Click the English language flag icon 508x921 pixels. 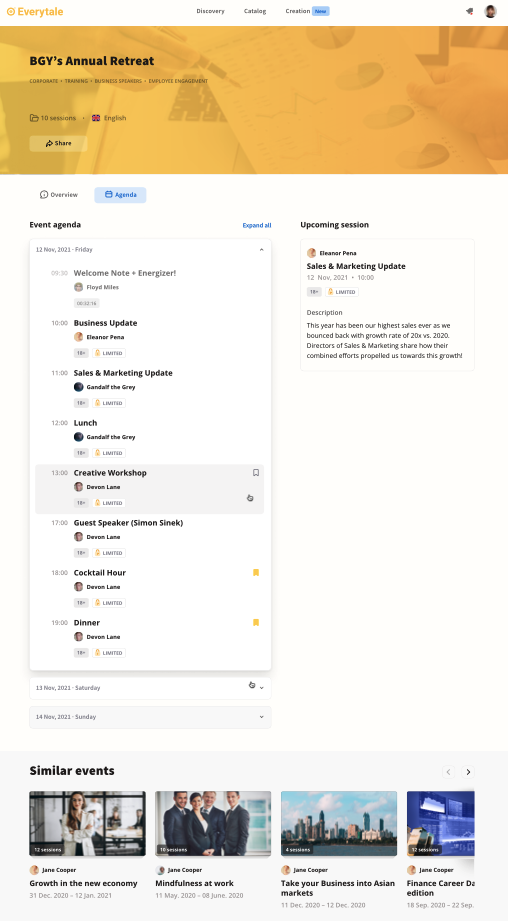[96, 118]
